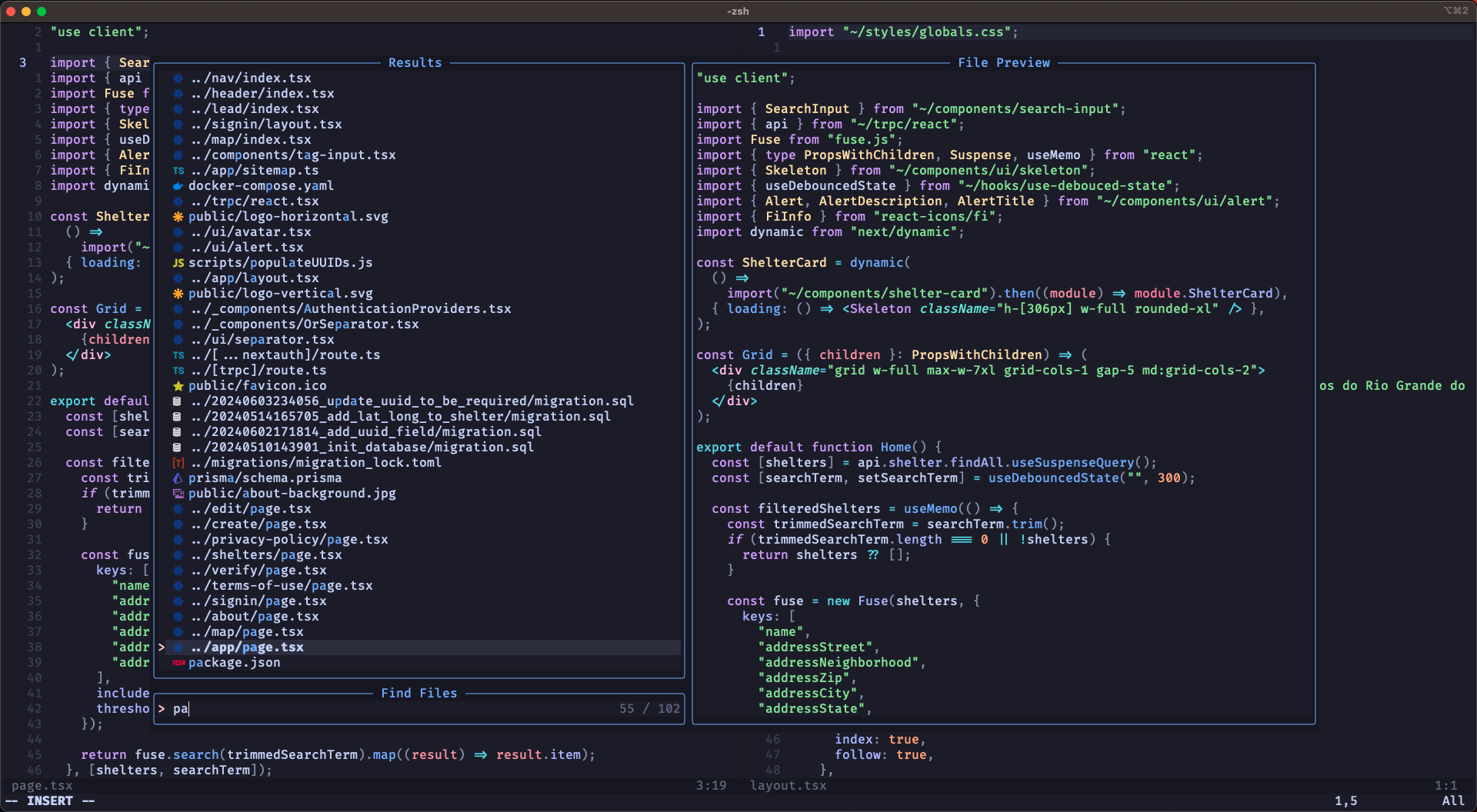
Task: Select ../_components/OrSeparator.tsx result
Action: coord(419,324)
